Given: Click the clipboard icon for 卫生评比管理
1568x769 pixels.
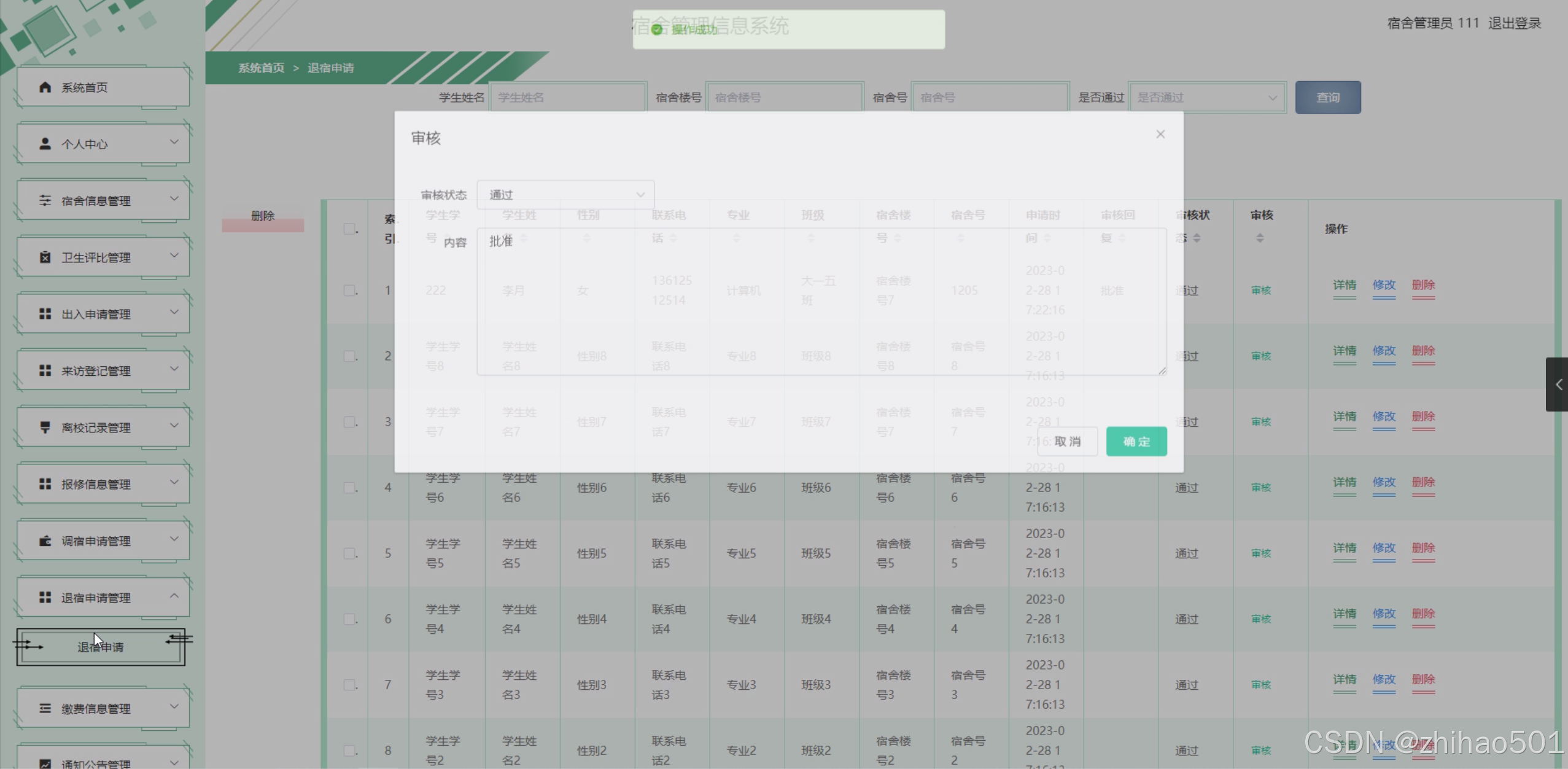Looking at the screenshot, I should (x=45, y=257).
